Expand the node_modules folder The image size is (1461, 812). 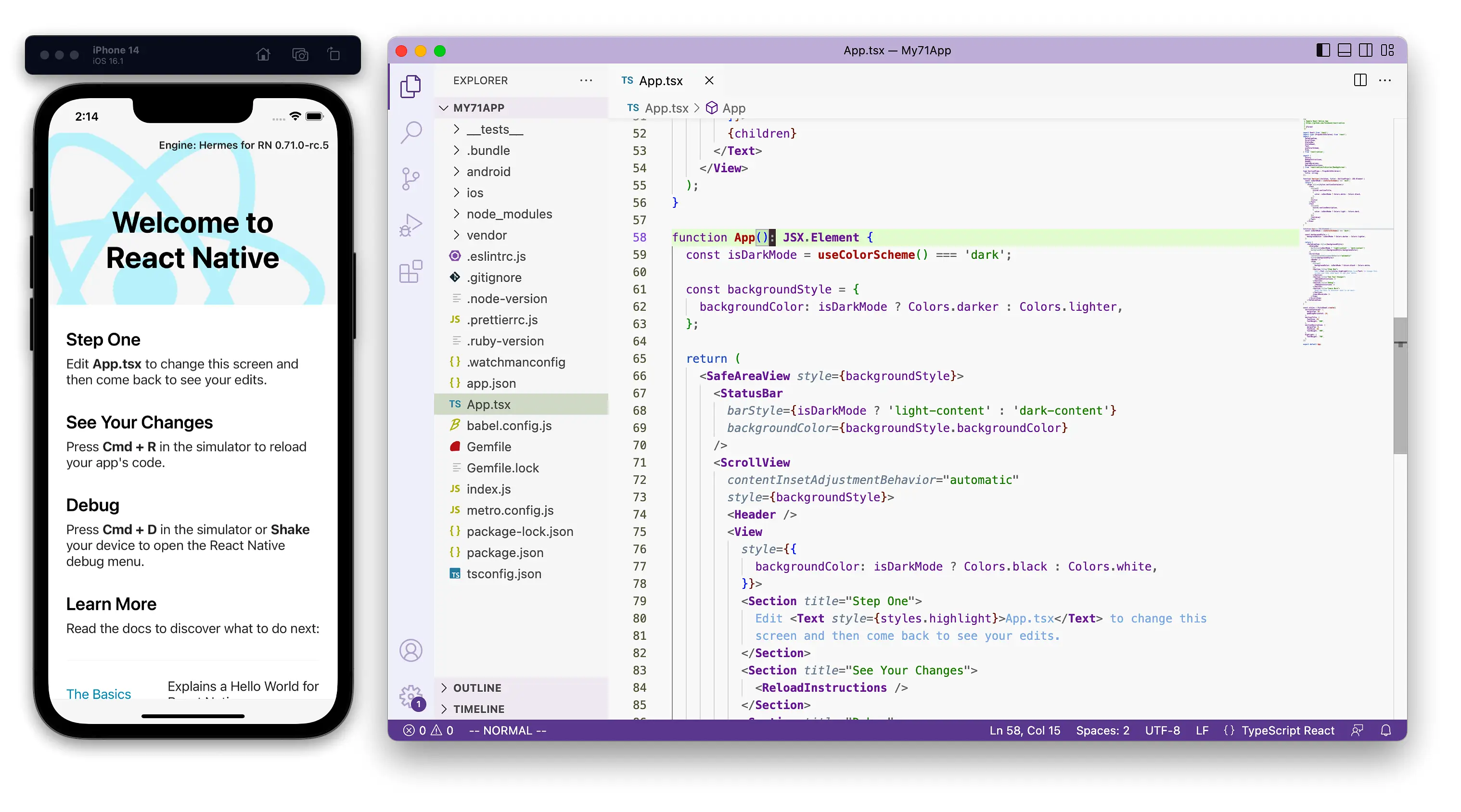click(521, 214)
